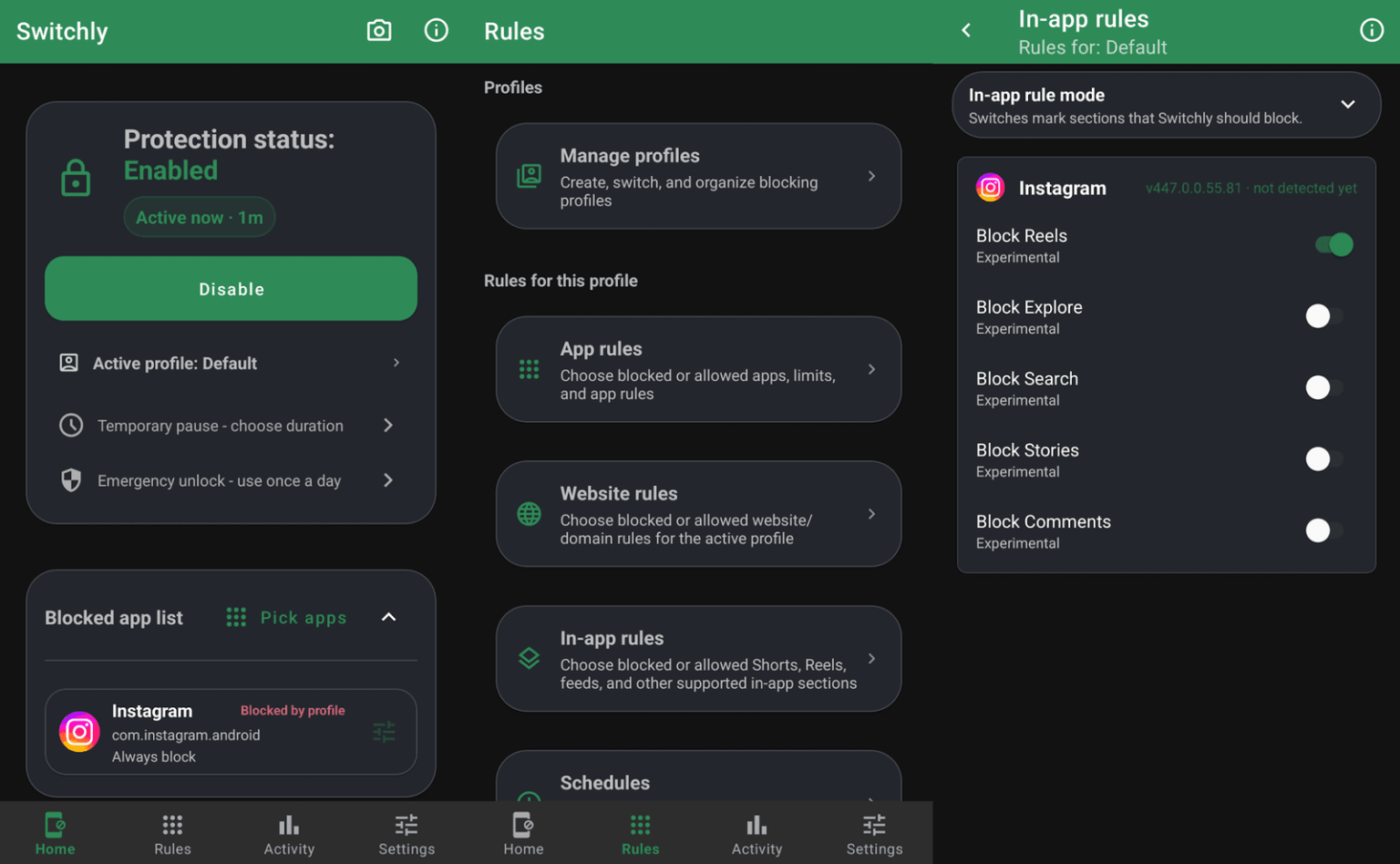This screenshot has height=864, width=1400.
Task: Click info icon on In-app rules header
Action: click(1372, 31)
